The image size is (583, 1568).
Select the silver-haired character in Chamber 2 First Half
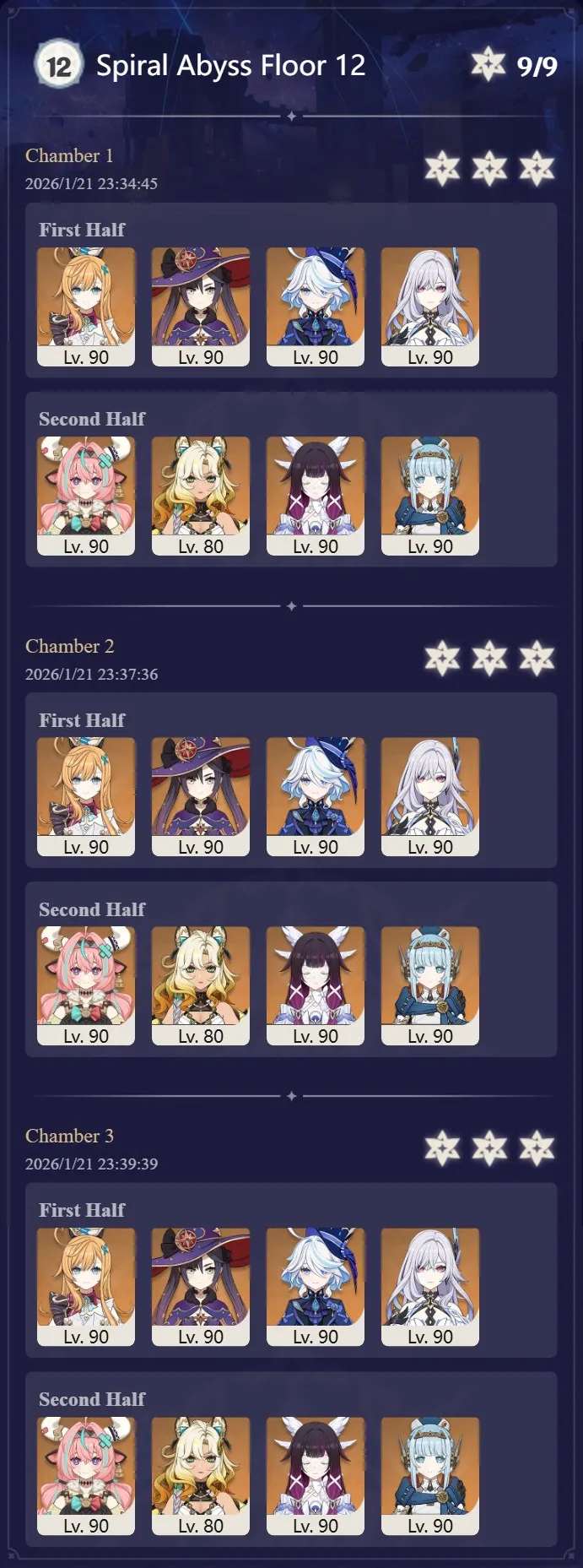430,796
